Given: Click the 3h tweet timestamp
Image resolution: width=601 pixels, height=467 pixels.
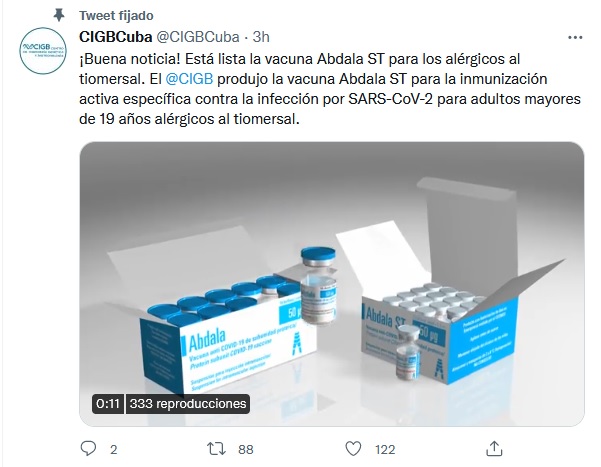Looking at the screenshot, I should point(261,37).
